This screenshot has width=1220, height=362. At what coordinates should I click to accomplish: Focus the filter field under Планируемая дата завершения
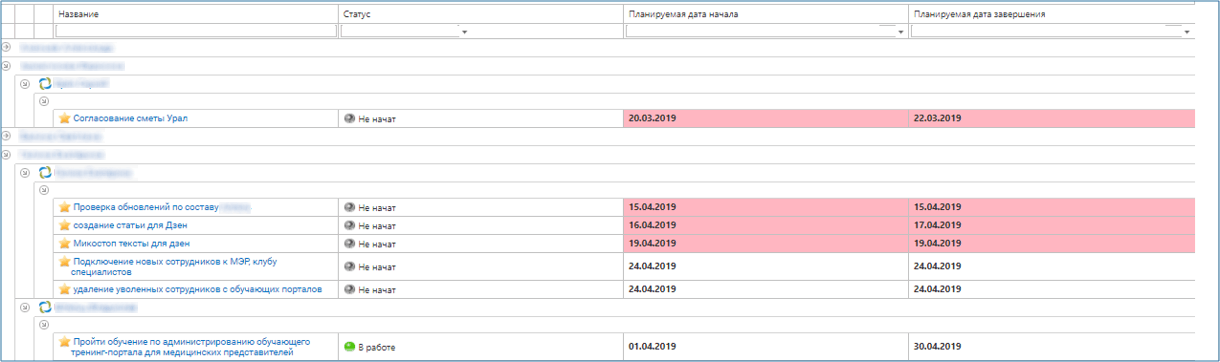pyautogui.click(x=1045, y=32)
